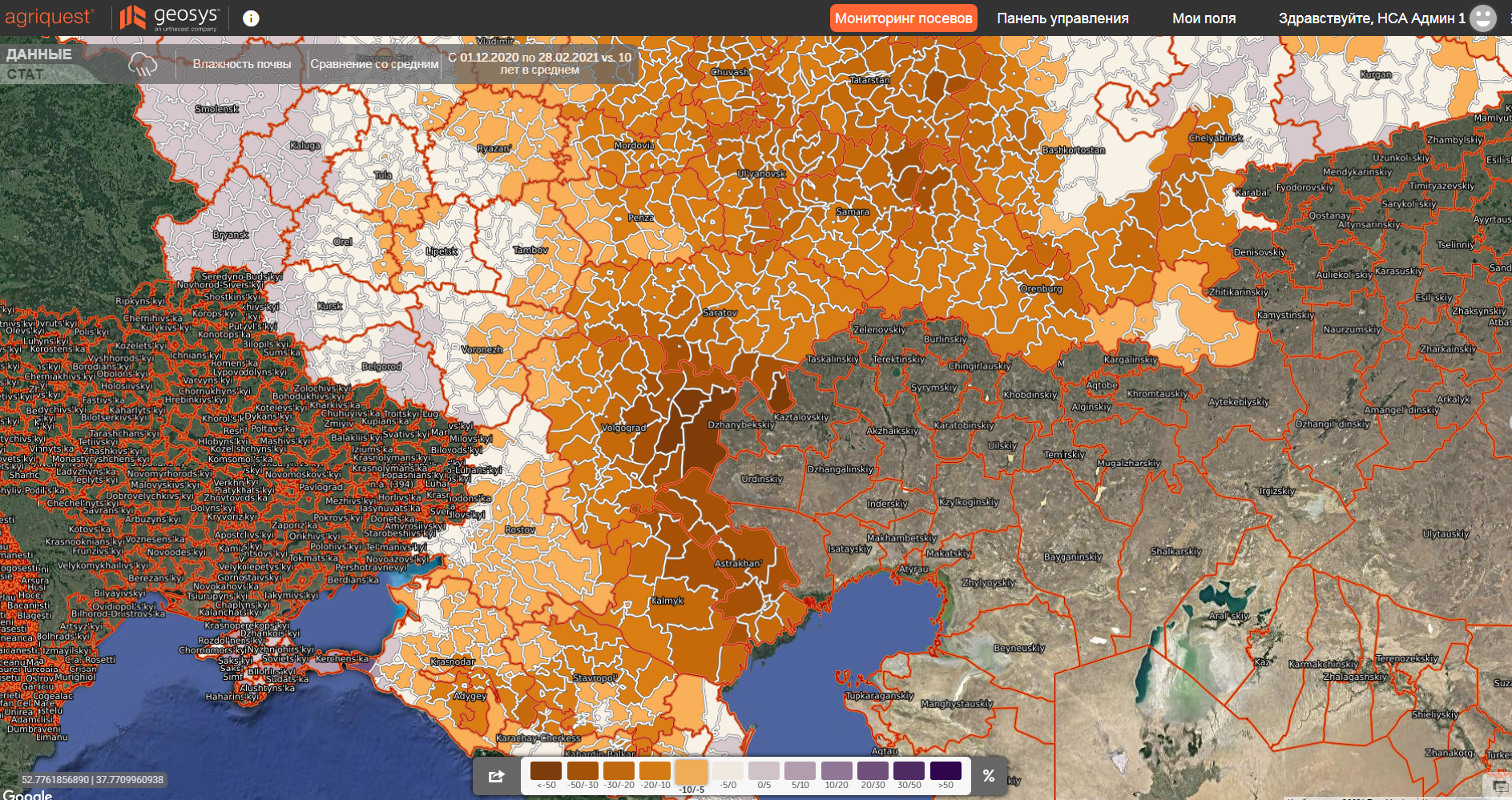Select the -5/0 legend swatch
The image size is (1512, 800).
tap(728, 771)
